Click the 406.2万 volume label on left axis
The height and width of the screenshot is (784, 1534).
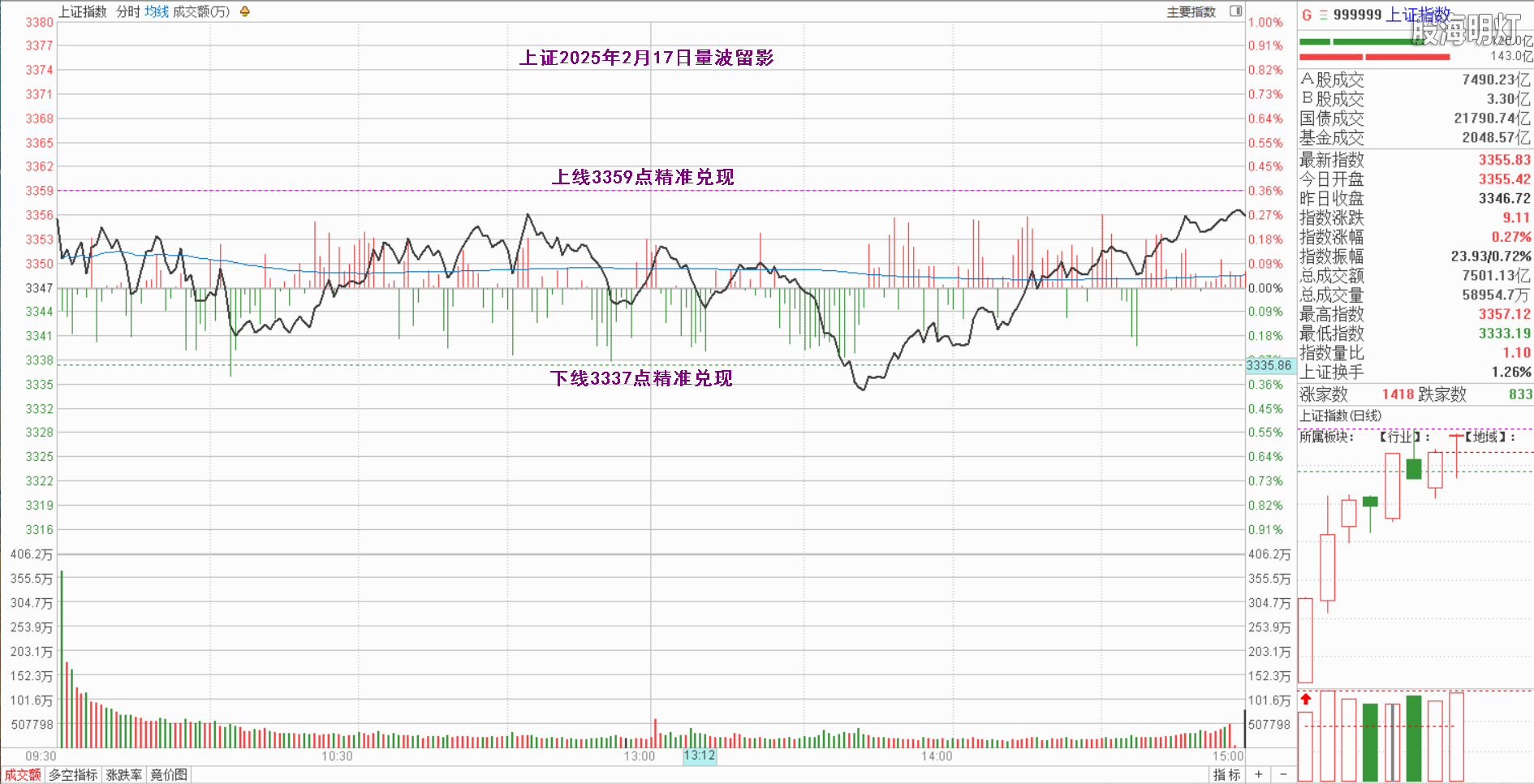click(32, 554)
